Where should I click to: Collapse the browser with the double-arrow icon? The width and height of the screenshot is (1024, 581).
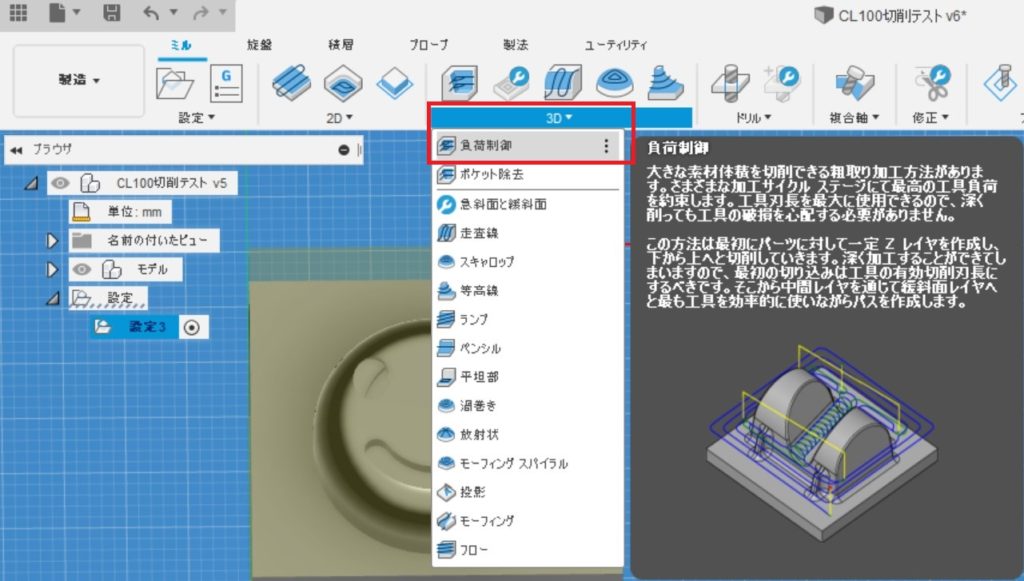(16, 150)
